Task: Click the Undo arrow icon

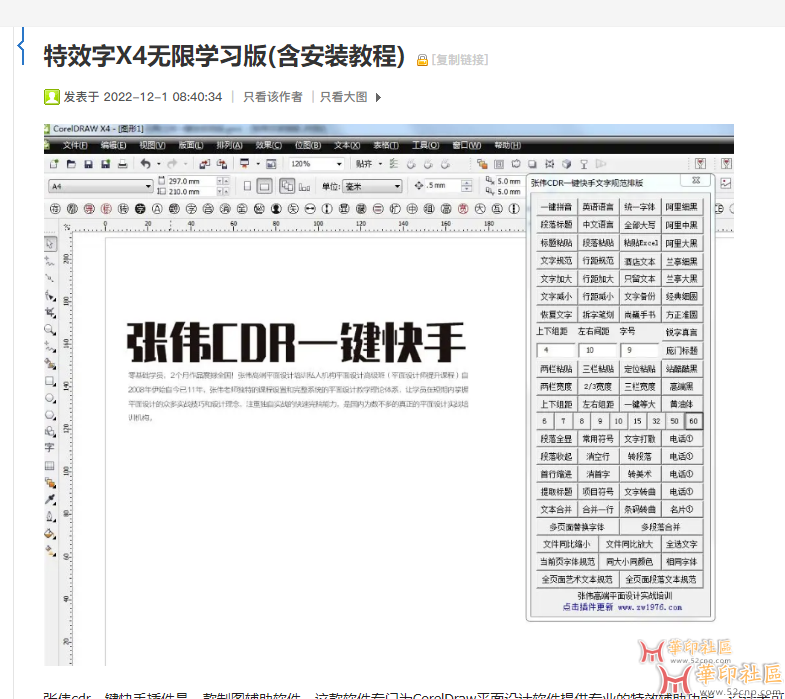Action: click(146, 164)
